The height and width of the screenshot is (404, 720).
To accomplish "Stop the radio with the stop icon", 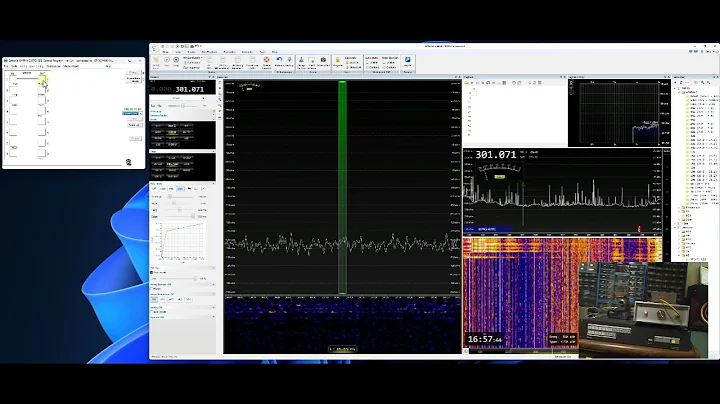I will (x=176, y=60).
